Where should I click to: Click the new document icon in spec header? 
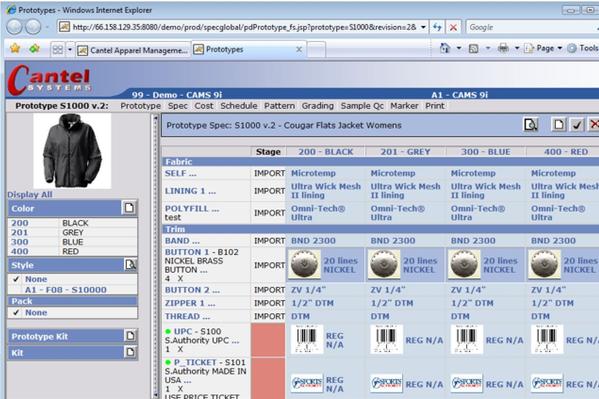pyautogui.click(x=559, y=125)
